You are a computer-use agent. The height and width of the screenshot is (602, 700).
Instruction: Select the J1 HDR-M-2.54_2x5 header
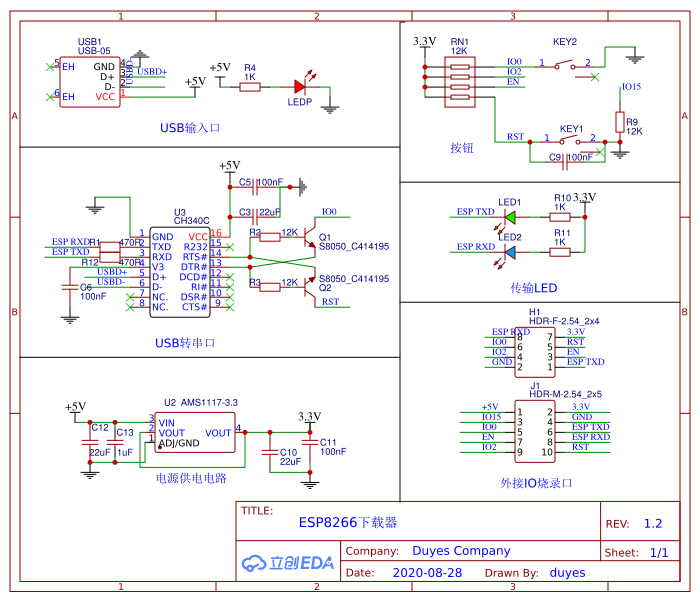point(535,431)
